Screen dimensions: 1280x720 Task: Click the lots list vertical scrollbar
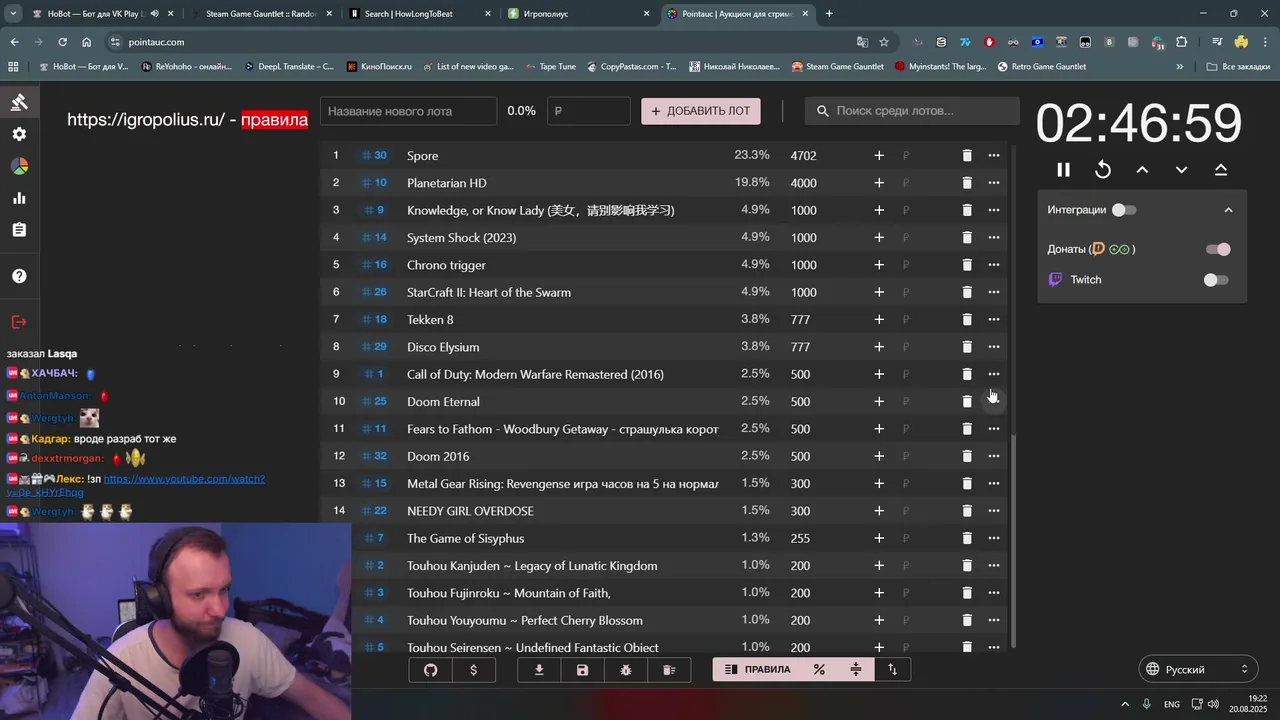1014,540
